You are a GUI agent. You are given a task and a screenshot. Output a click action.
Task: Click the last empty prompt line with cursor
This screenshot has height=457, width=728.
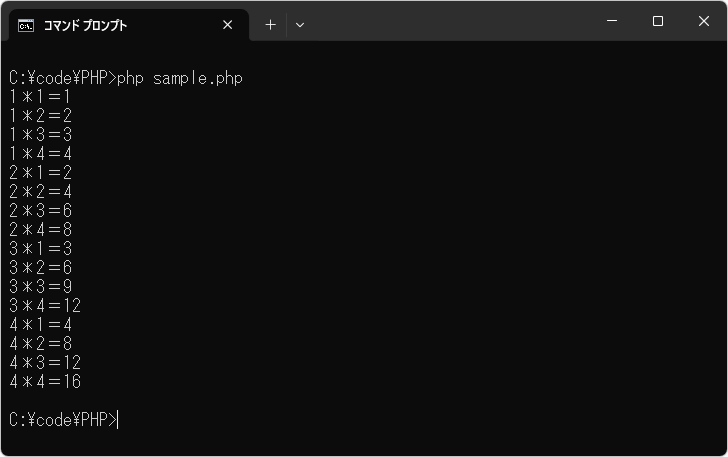(x=63, y=420)
